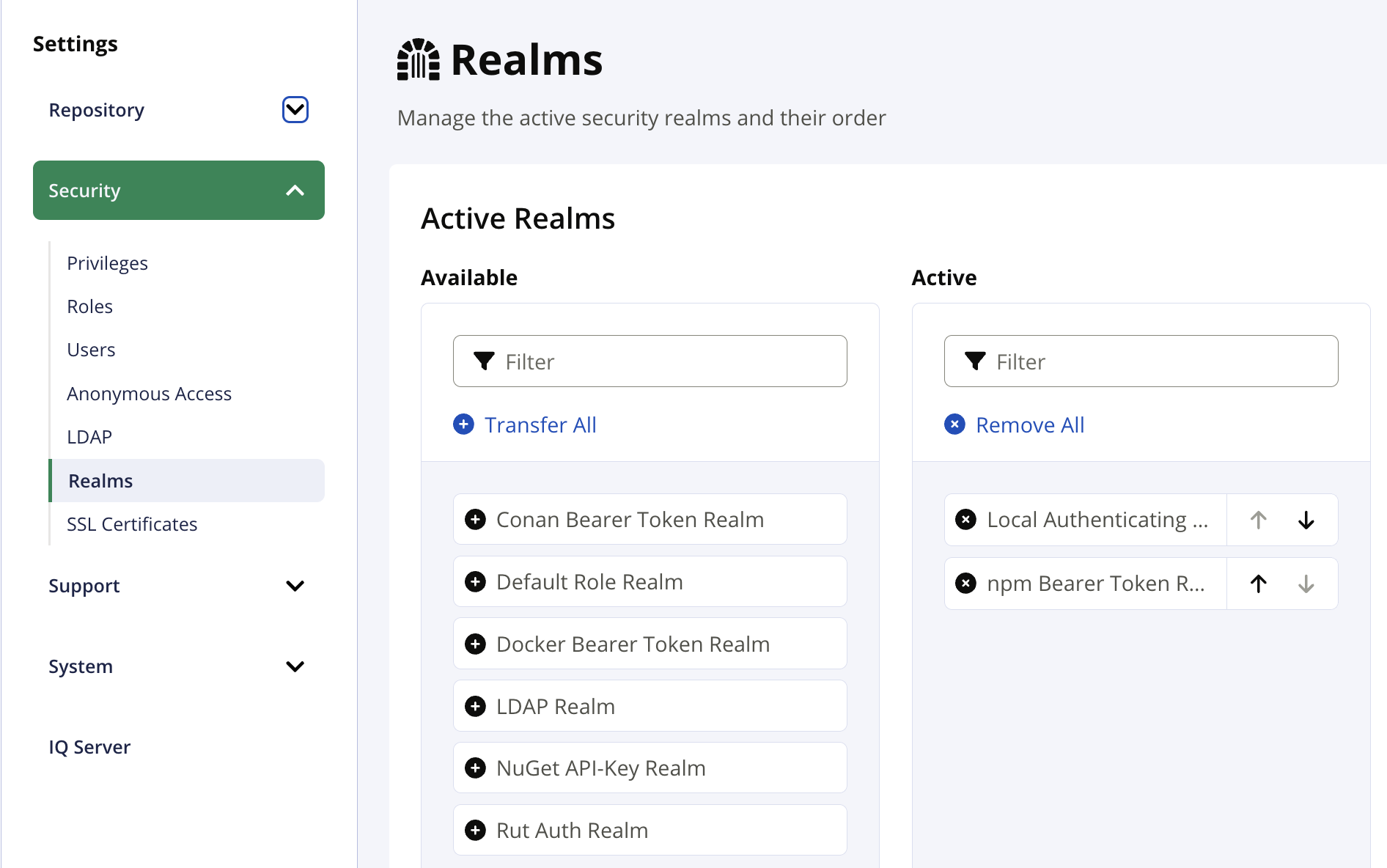Viewport: 1387px width, 868px height.
Task: Move npm Bearer Token Realm up
Action: point(1258,584)
